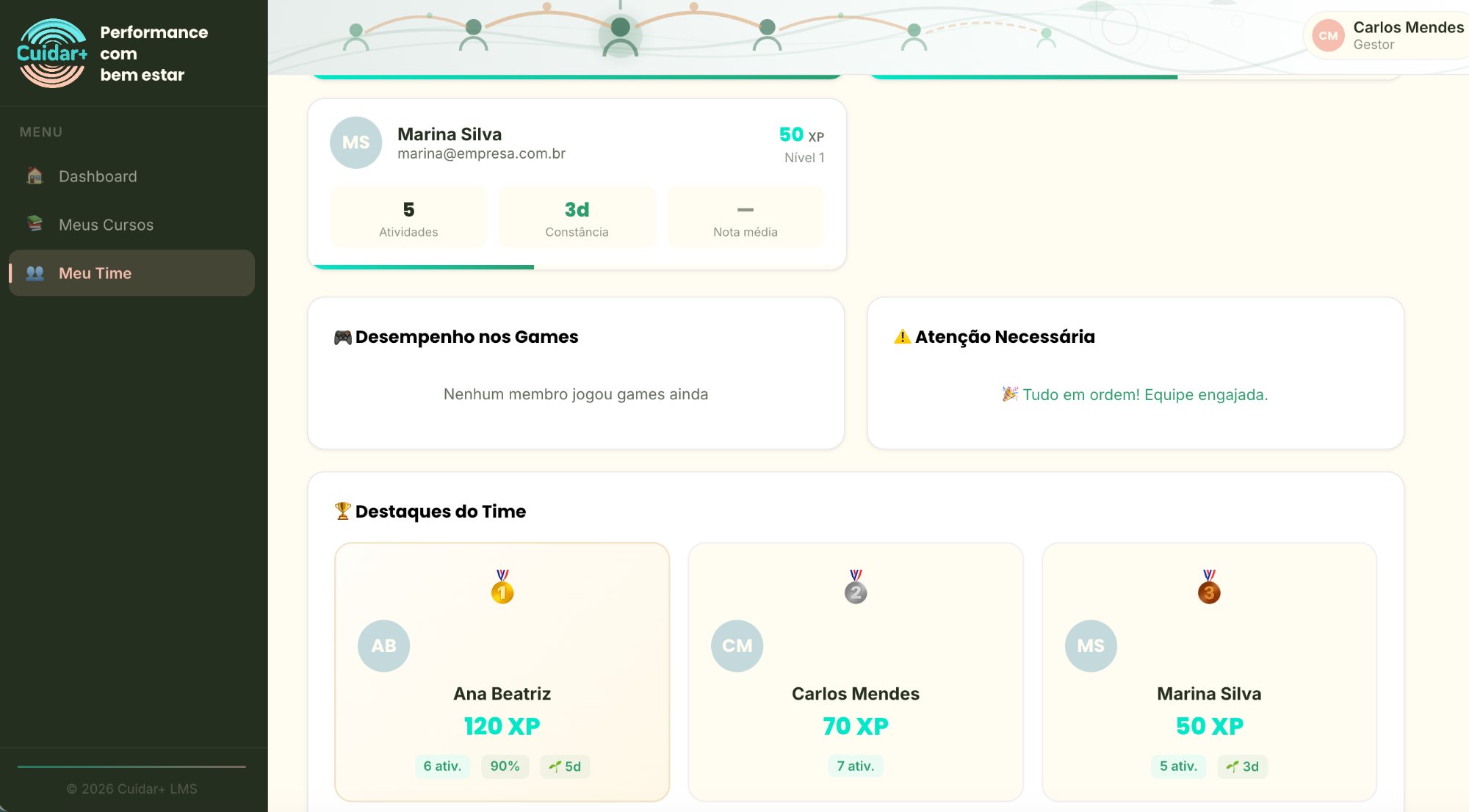The height and width of the screenshot is (812, 1469).
Task: Click the bronze medal above Marina Silva
Action: [x=1209, y=587]
